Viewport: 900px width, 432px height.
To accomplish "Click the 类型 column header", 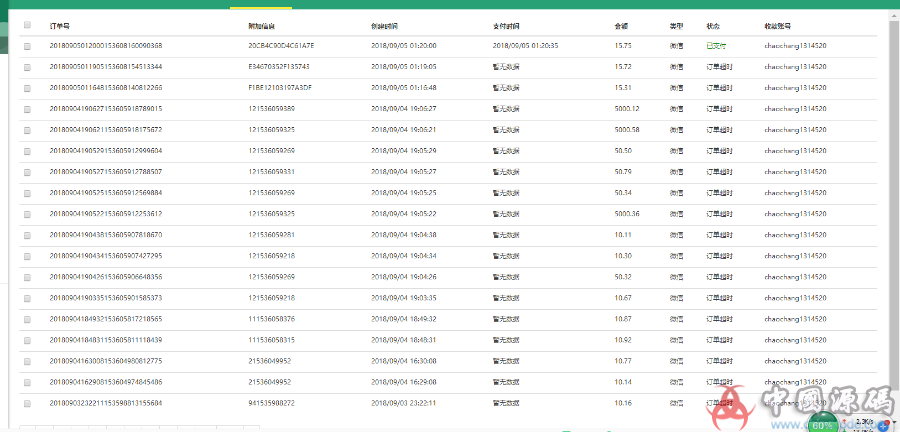I will click(676, 25).
